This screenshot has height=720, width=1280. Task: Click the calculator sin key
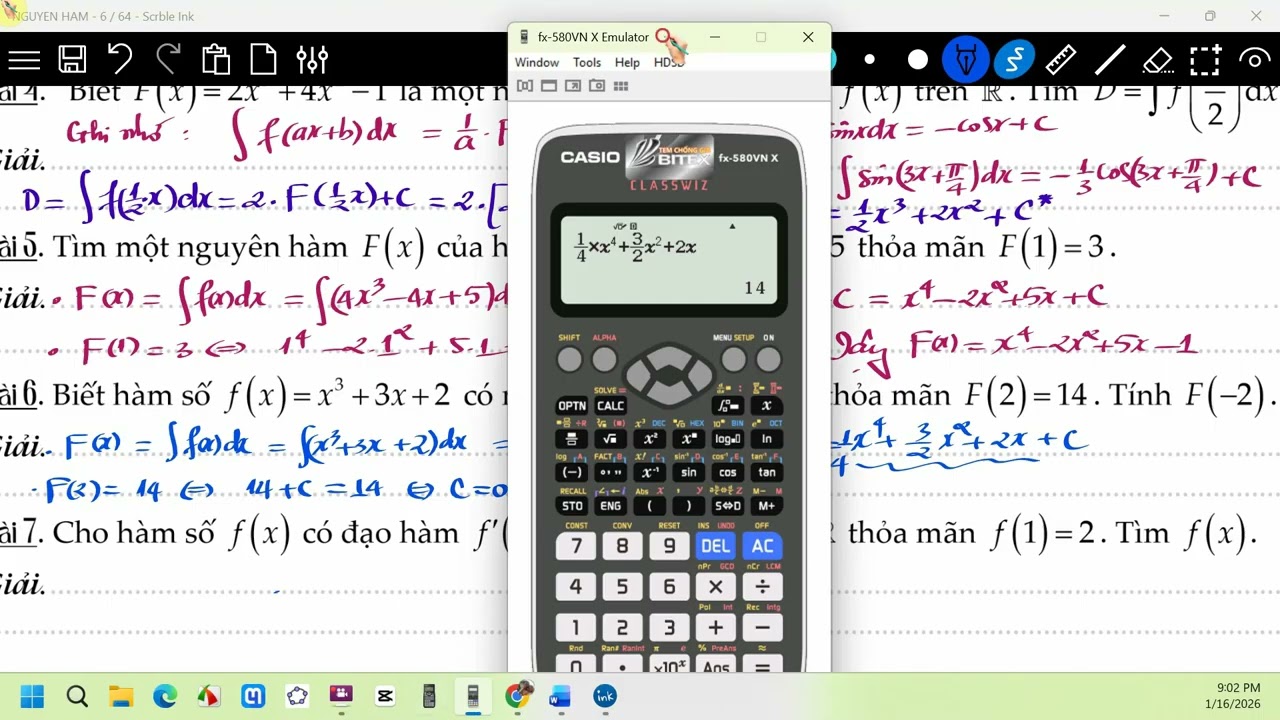pyautogui.click(x=688, y=472)
